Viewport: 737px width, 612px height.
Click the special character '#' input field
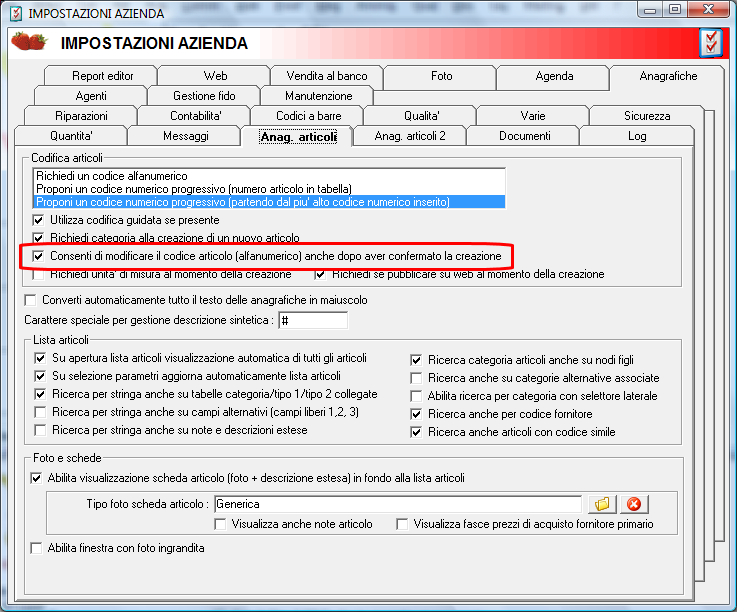pos(313,321)
